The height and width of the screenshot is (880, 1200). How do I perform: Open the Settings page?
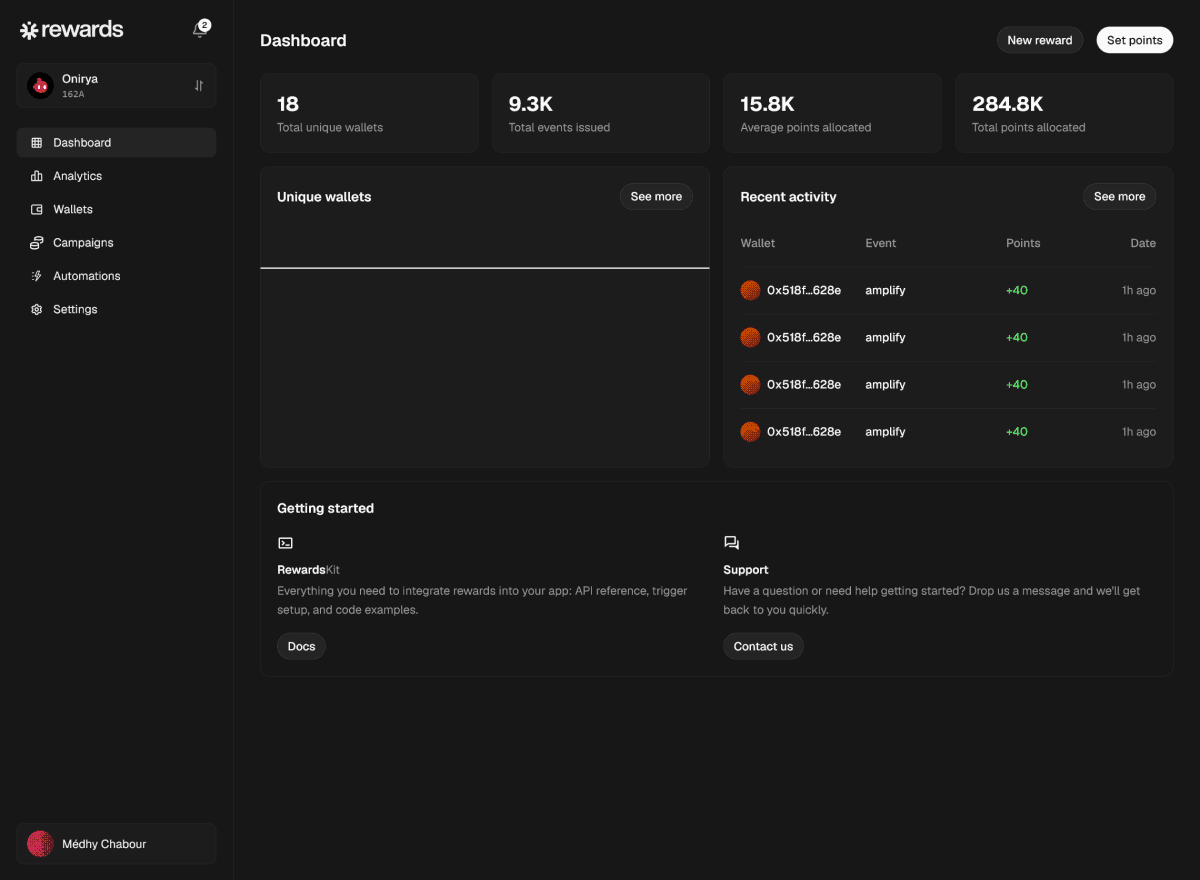tap(116, 309)
